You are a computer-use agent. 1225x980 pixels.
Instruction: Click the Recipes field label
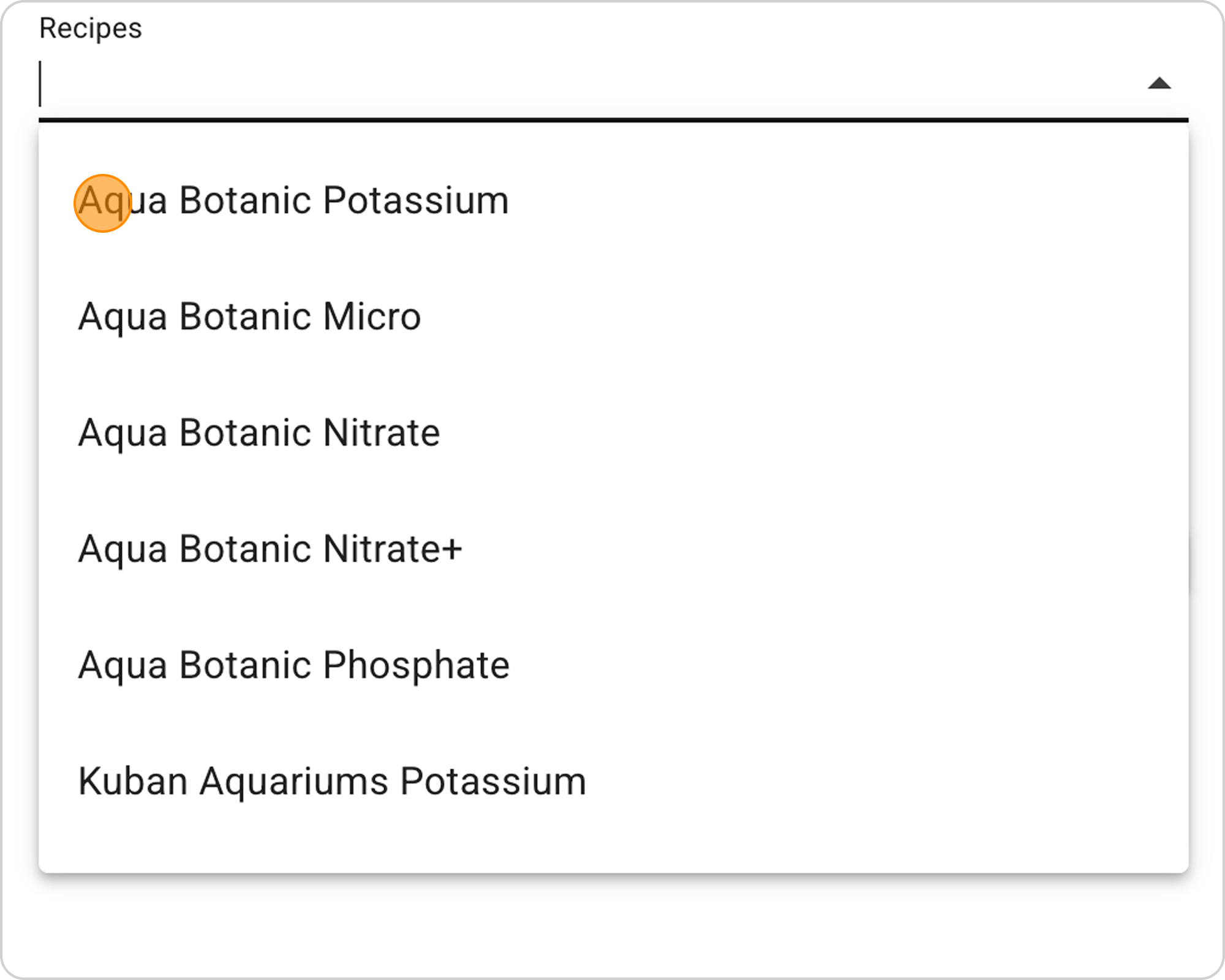pos(91,28)
